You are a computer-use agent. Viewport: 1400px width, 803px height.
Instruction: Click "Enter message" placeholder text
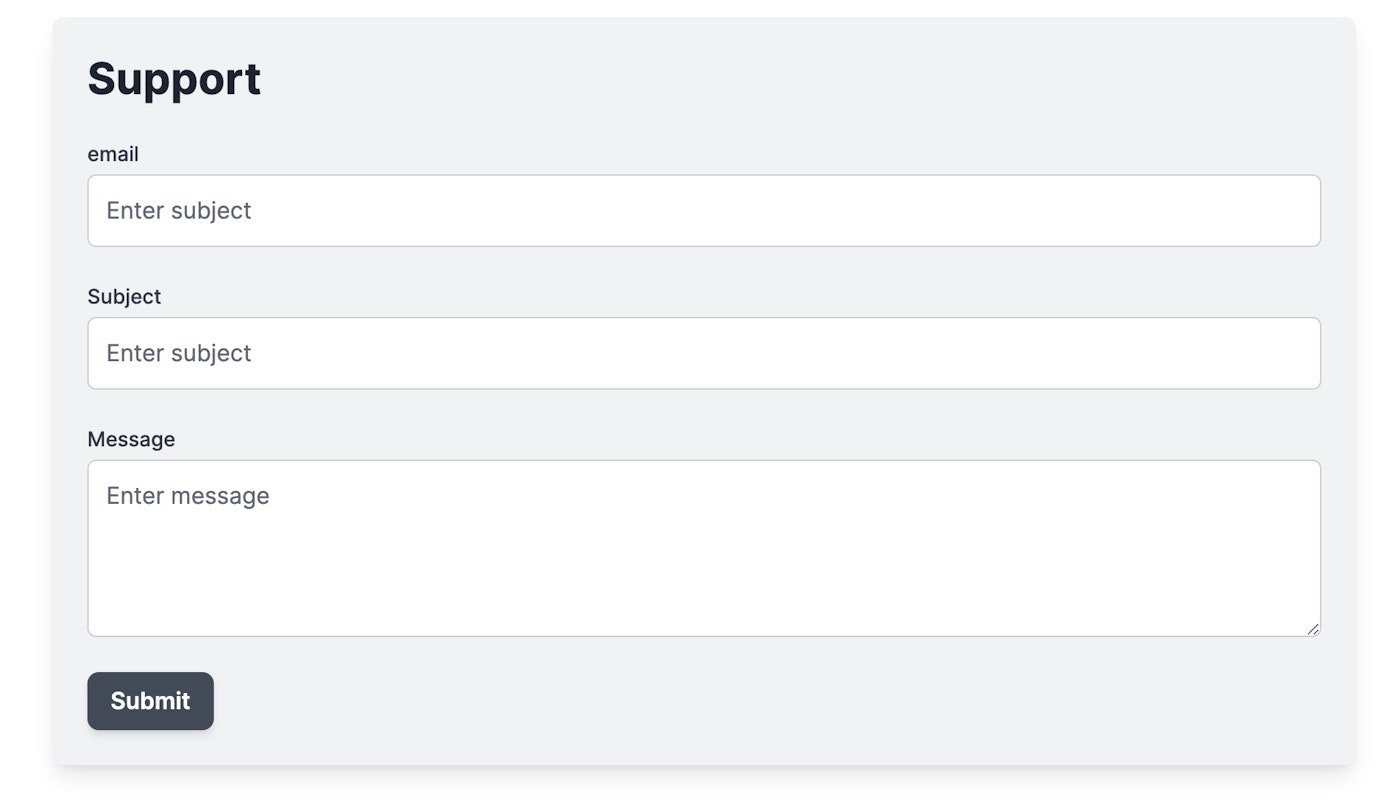(188, 496)
